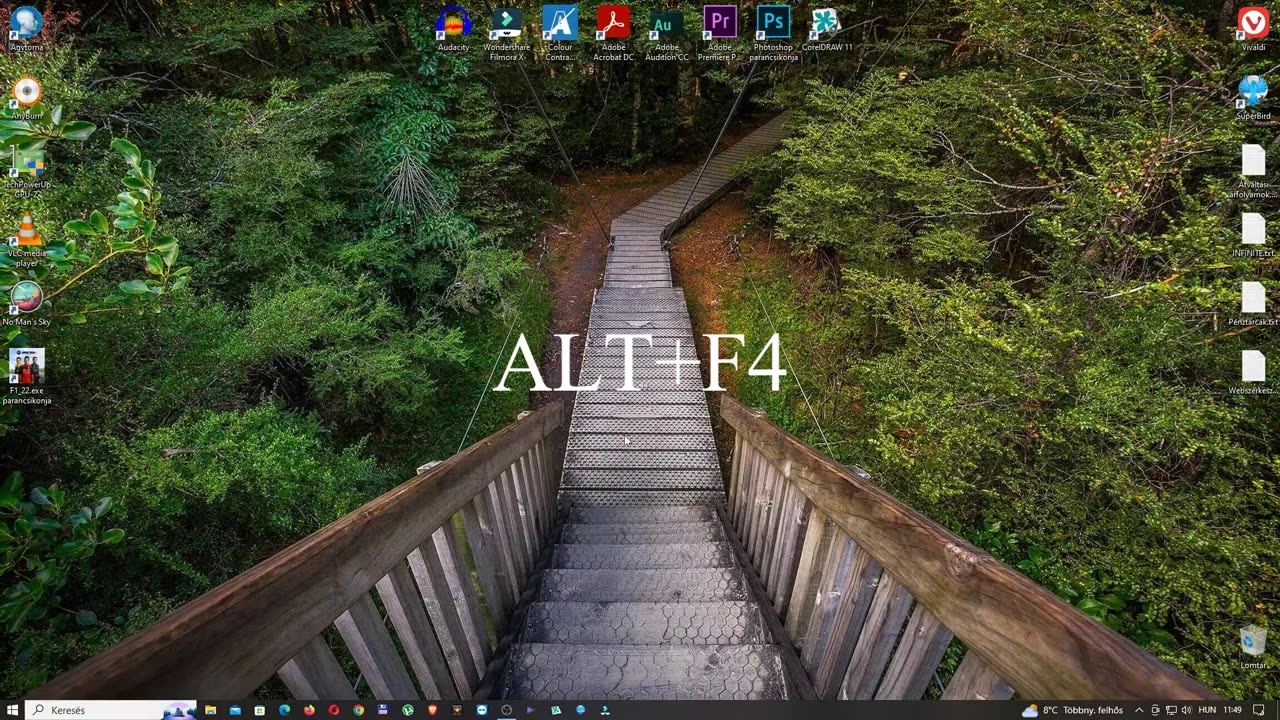1280x720 pixels.
Task: Launch the Colour Contrast shortcut
Action: [x=560, y=33]
